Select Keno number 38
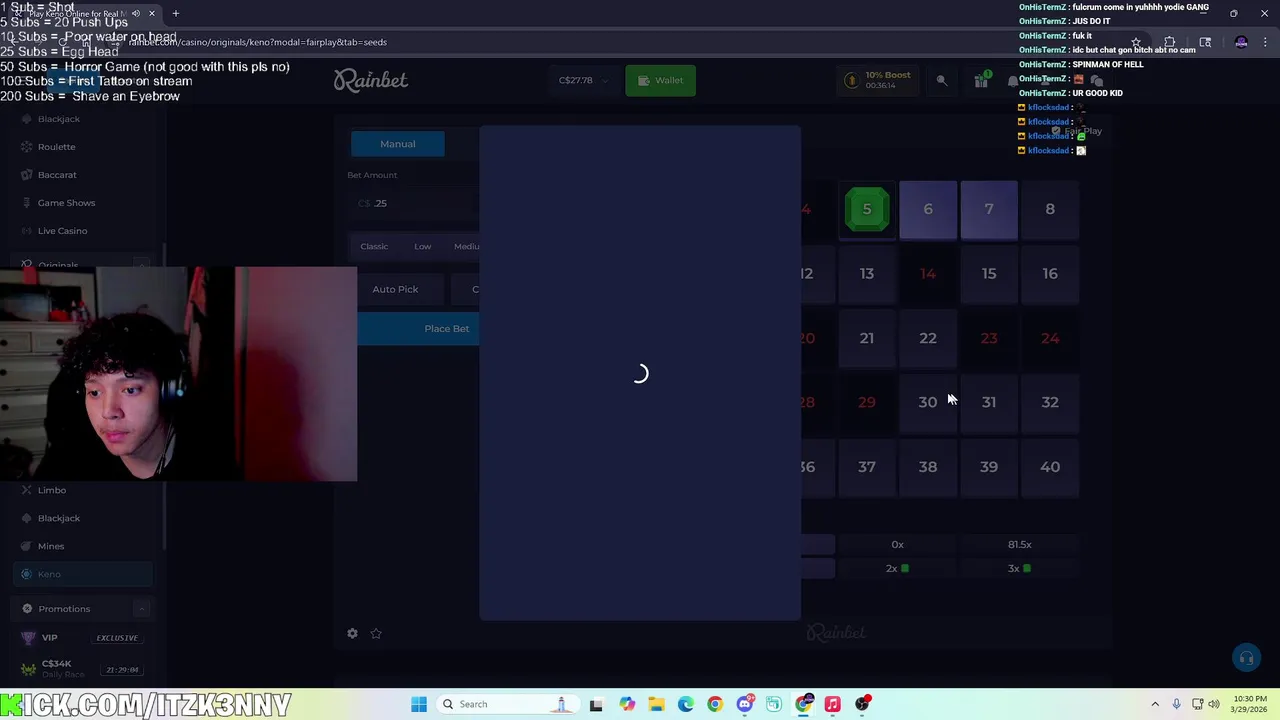The image size is (1280, 720). pyautogui.click(x=928, y=467)
